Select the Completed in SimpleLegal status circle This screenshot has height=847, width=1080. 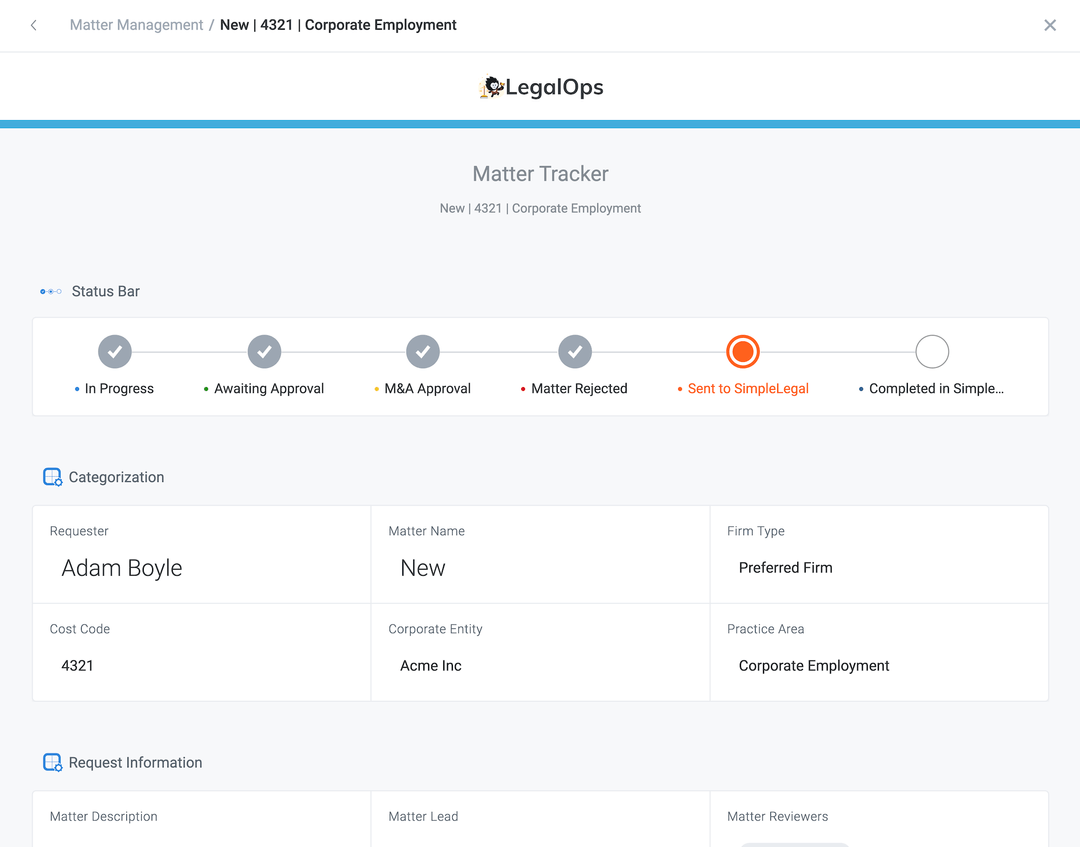coord(931,351)
